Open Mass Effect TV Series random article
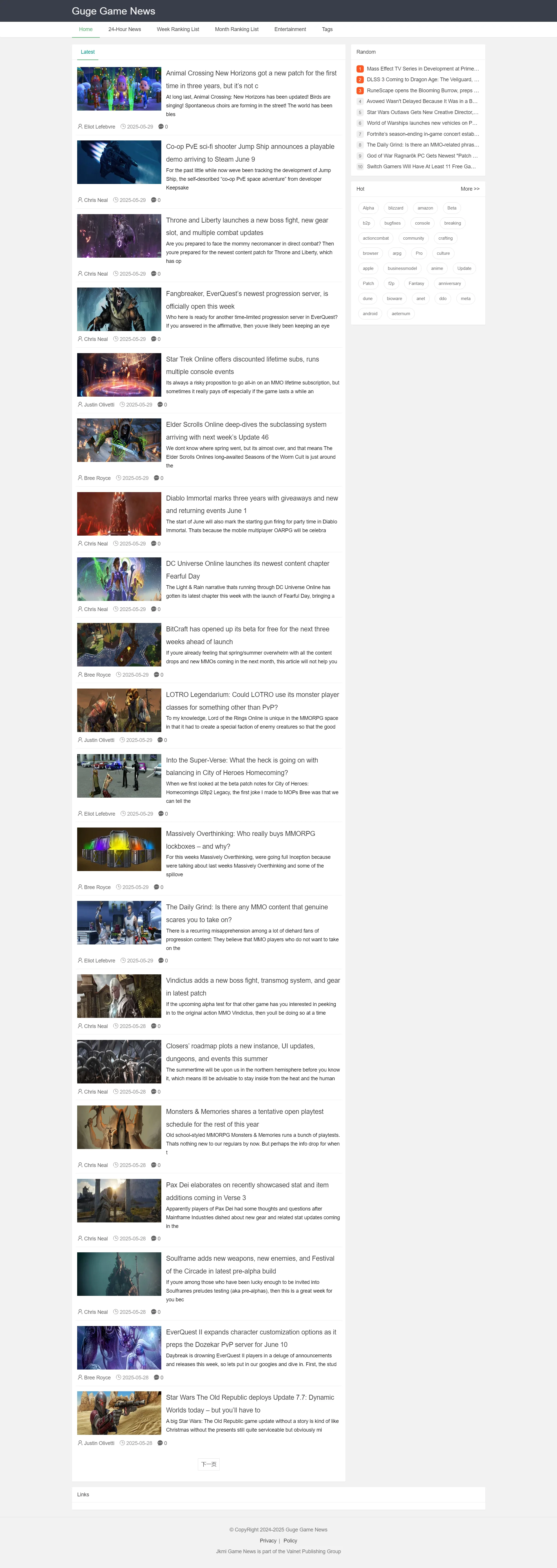Screen dimensions: 557x1568 pyautogui.click(x=422, y=69)
